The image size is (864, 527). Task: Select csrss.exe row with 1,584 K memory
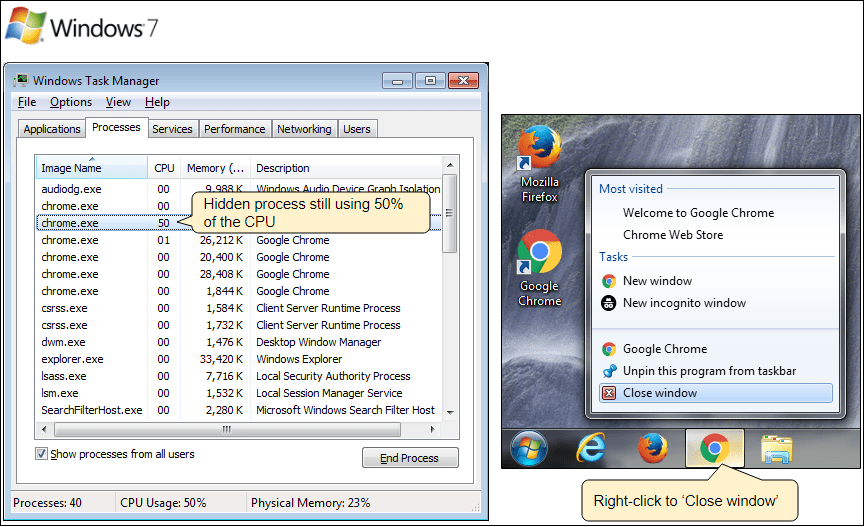click(x=239, y=308)
